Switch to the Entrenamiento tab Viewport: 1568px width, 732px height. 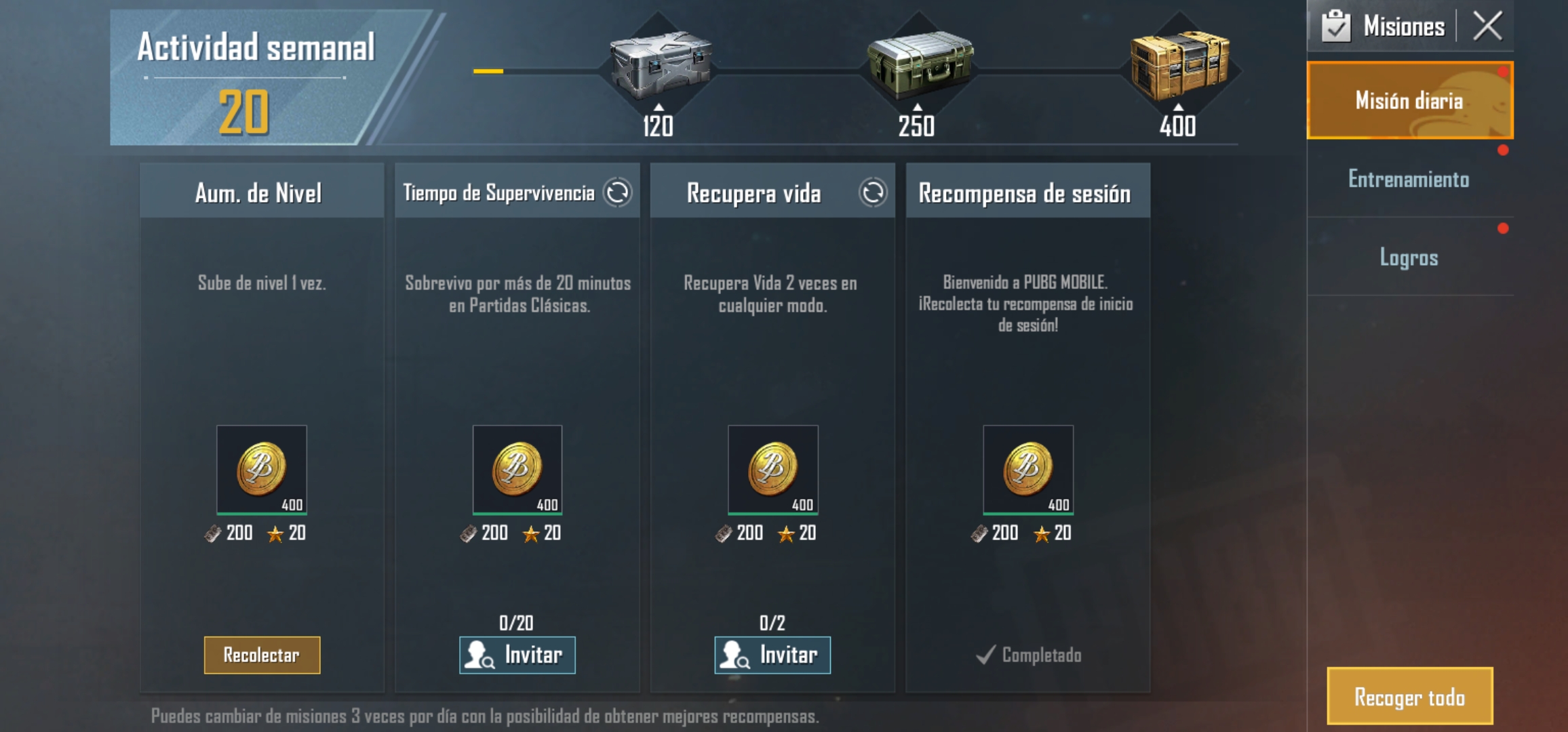[x=1410, y=179]
